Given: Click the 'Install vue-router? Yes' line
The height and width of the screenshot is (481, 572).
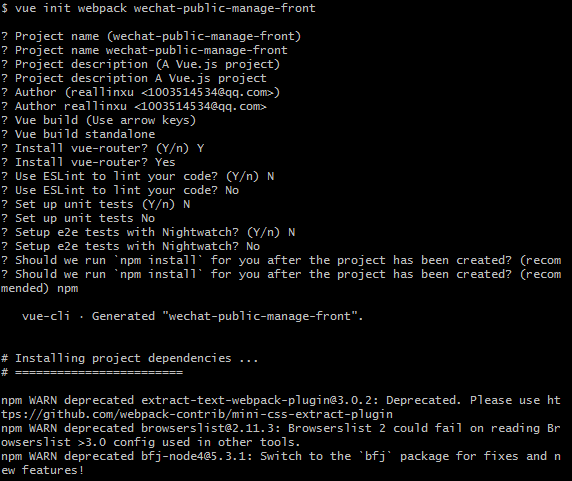Looking at the screenshot, I should (88, 162).
